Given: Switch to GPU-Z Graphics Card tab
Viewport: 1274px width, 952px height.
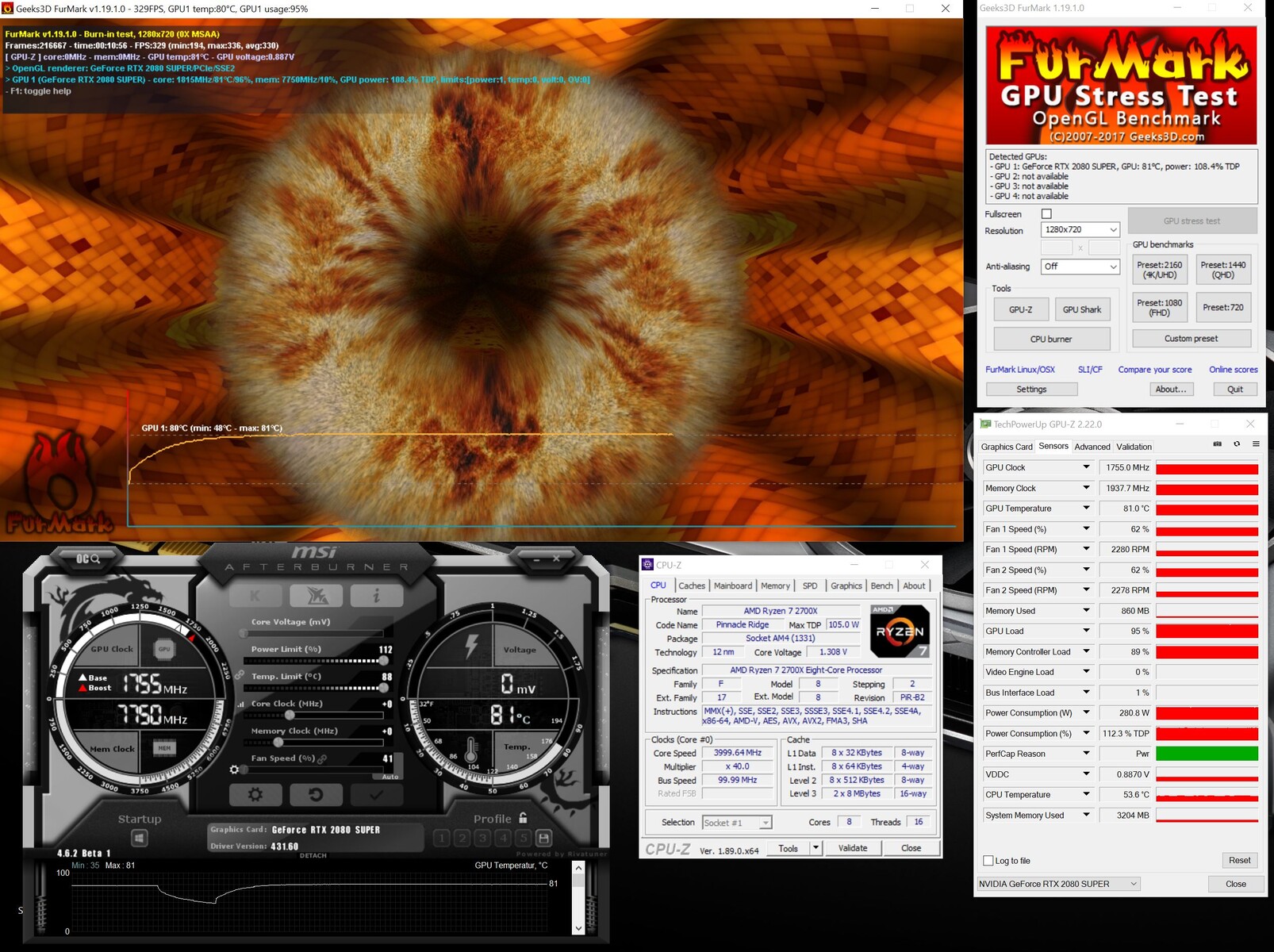Looking at the screenshot, I should 1007,447.
